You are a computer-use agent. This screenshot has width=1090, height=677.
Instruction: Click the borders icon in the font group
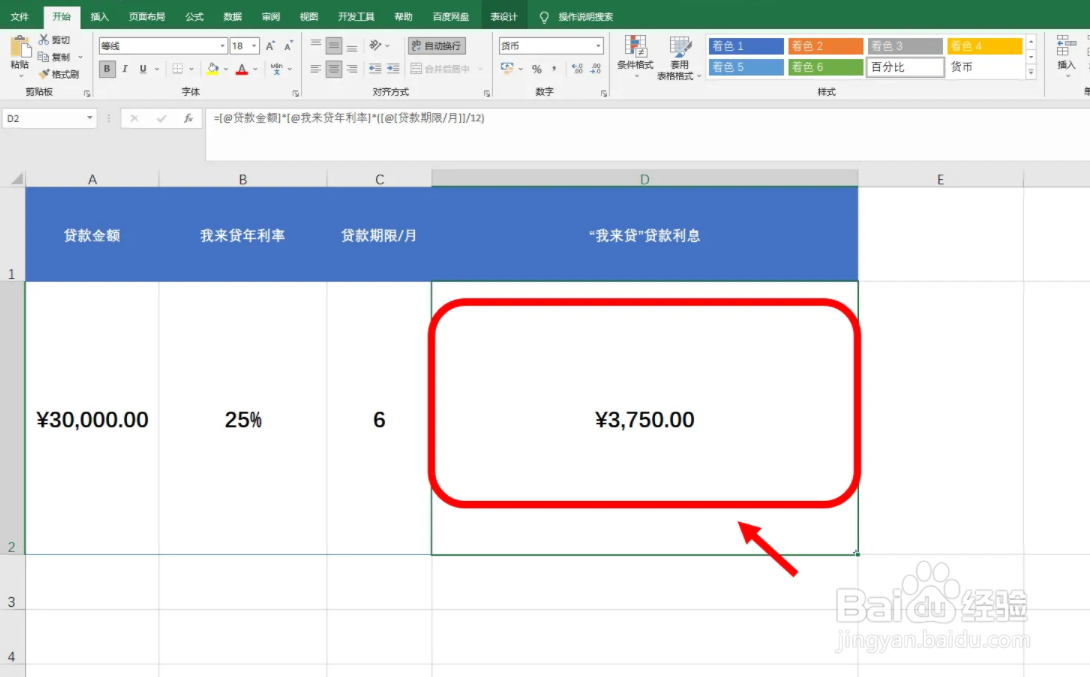[178, 69]
